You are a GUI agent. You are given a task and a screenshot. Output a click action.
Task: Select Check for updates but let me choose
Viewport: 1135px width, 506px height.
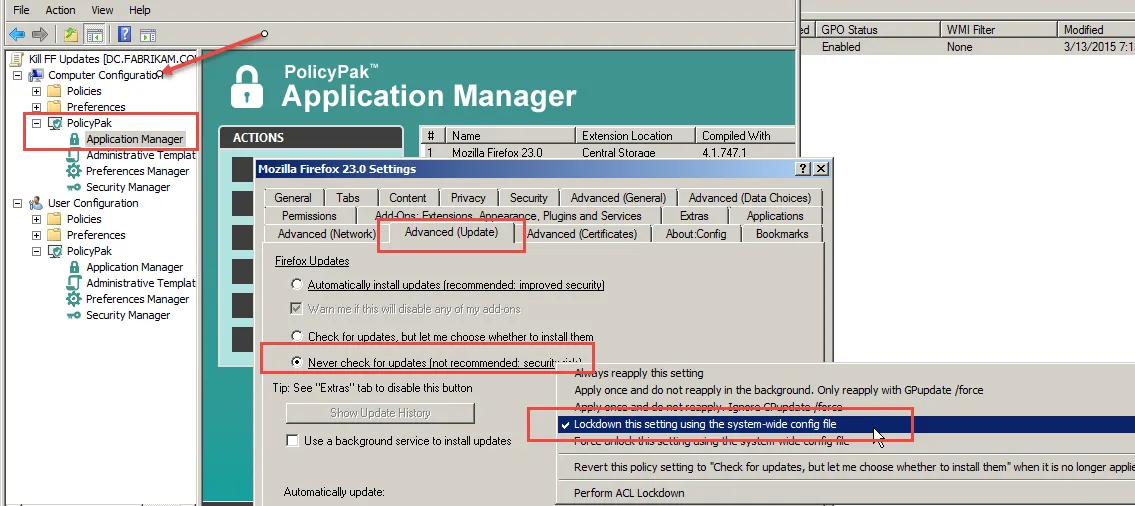click(297, 337)
